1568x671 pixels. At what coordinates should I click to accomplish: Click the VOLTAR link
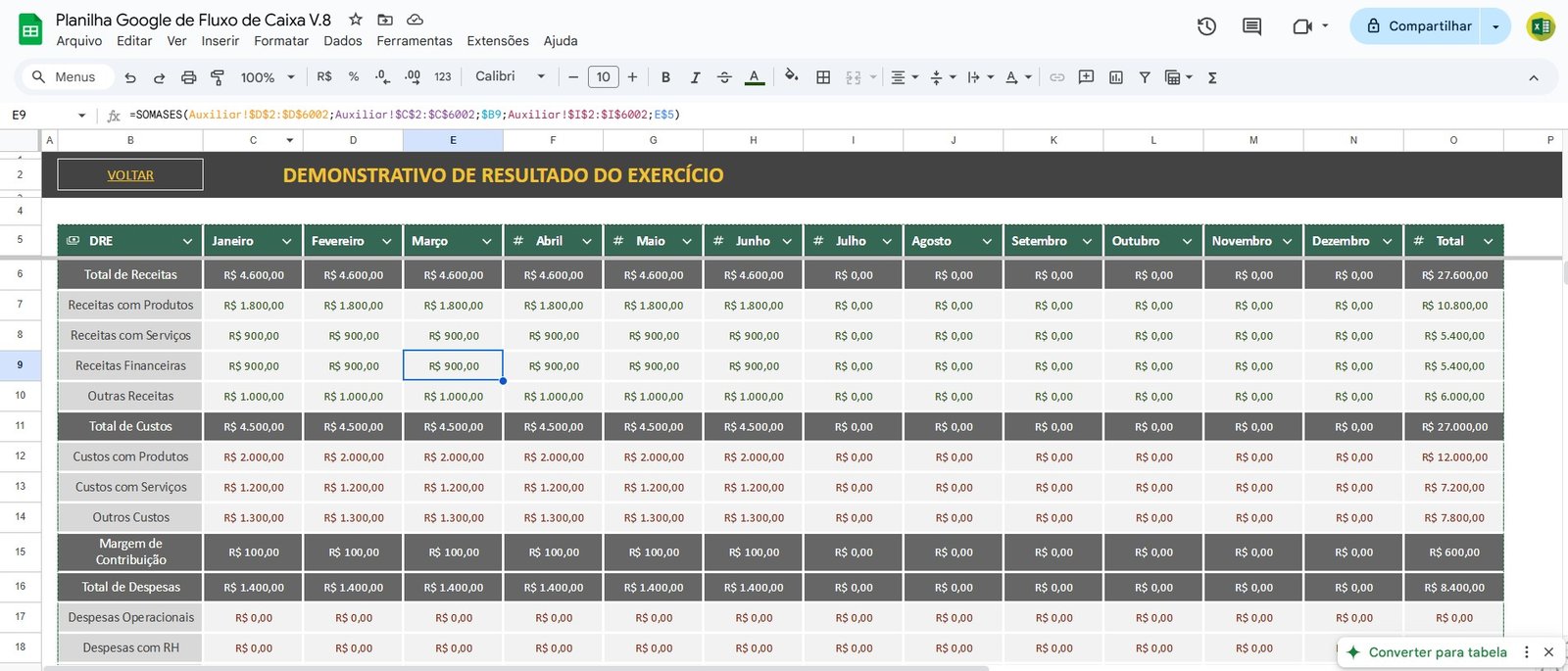pos(130,175)
